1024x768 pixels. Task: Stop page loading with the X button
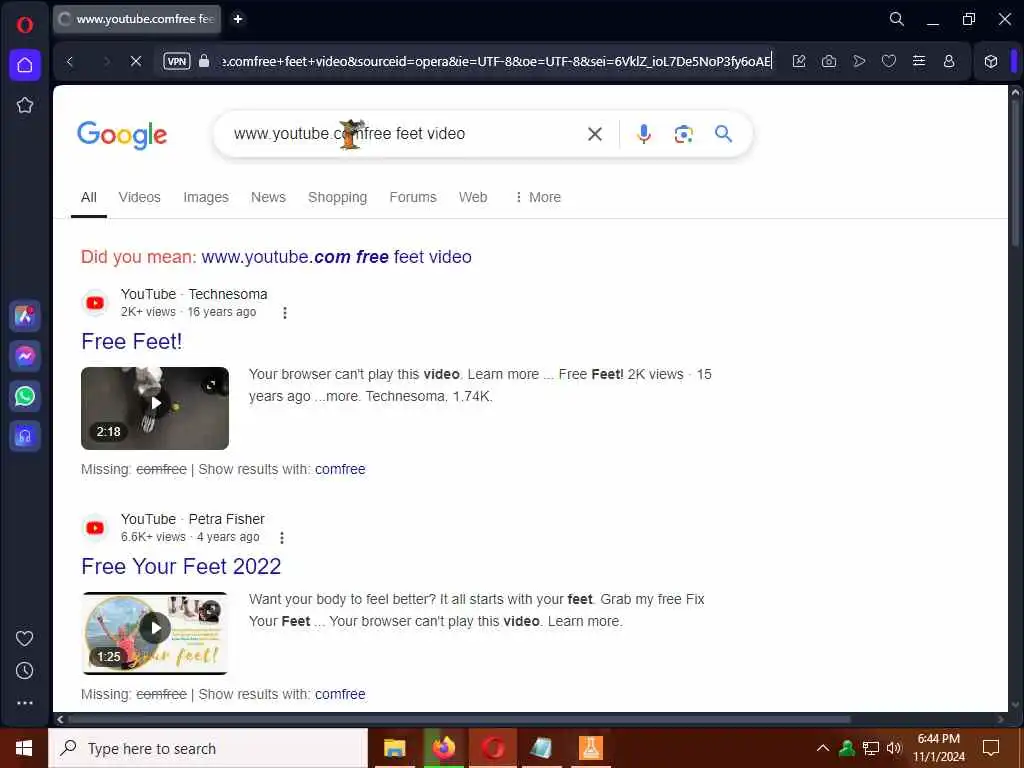tap(136, 61)
